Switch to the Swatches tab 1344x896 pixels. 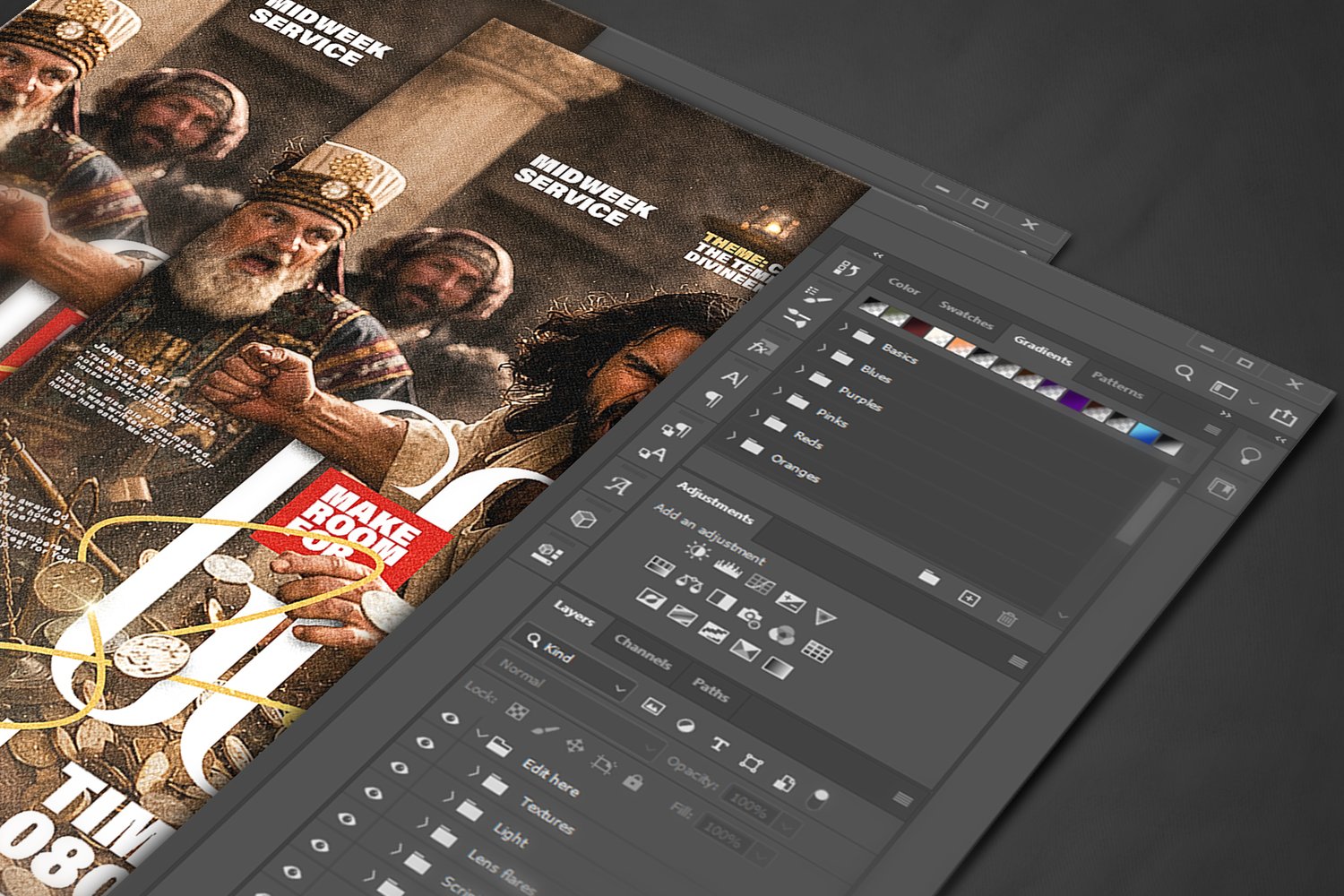coord(966,315)
